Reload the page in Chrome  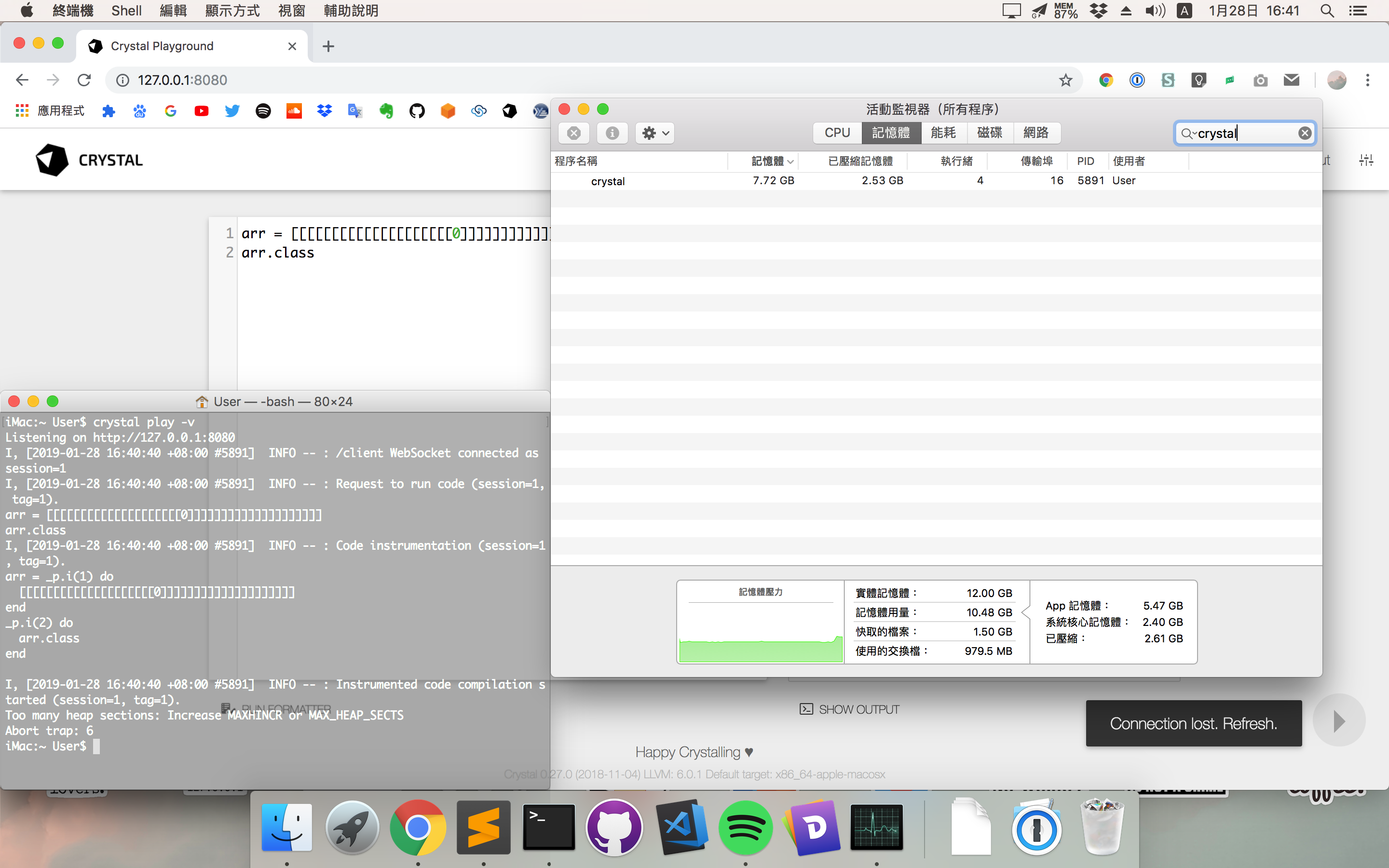click(x=84, y=81)
